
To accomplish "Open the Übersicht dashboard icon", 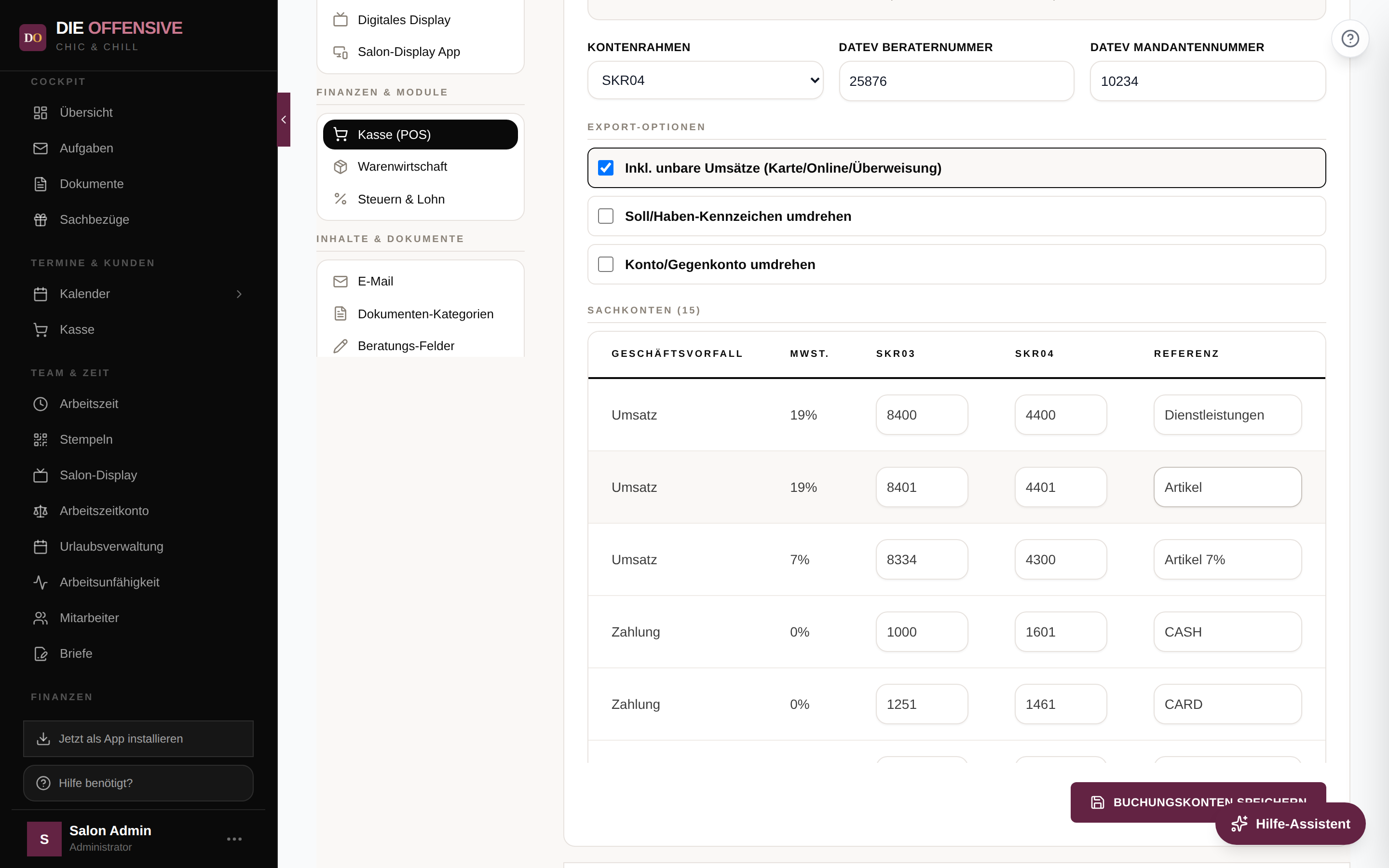I will tap(40, 112).
